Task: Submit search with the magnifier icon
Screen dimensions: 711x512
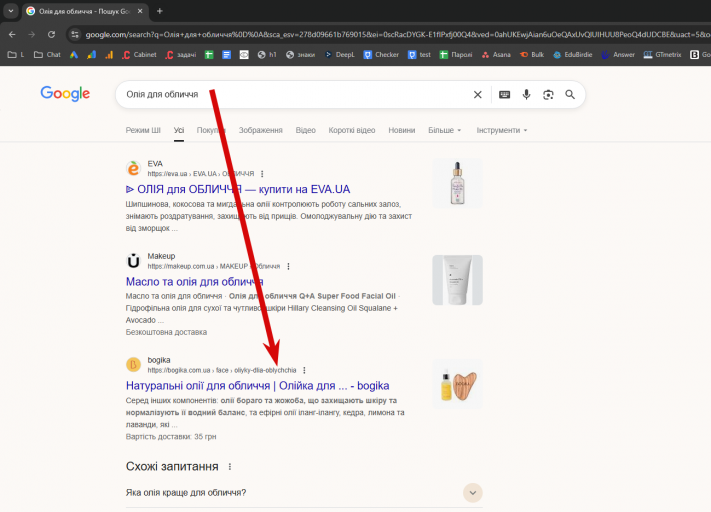Action: (570, 94)
